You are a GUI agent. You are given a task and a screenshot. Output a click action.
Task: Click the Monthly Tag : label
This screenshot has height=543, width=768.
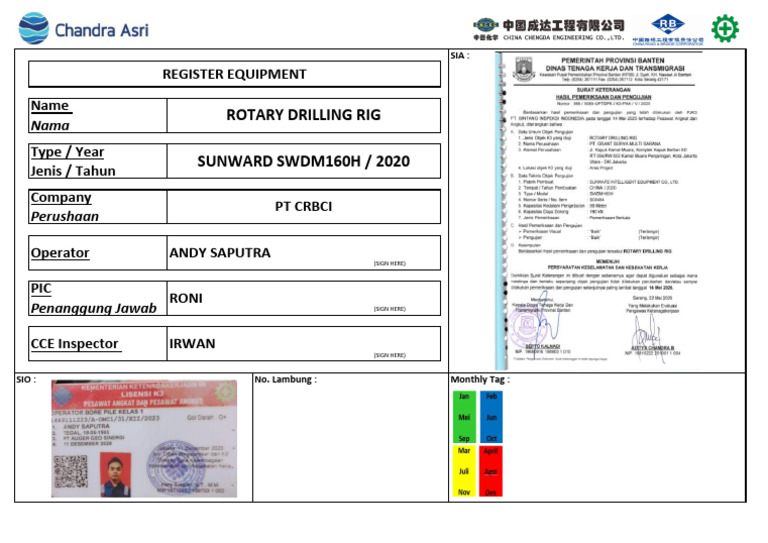point(480,379)
